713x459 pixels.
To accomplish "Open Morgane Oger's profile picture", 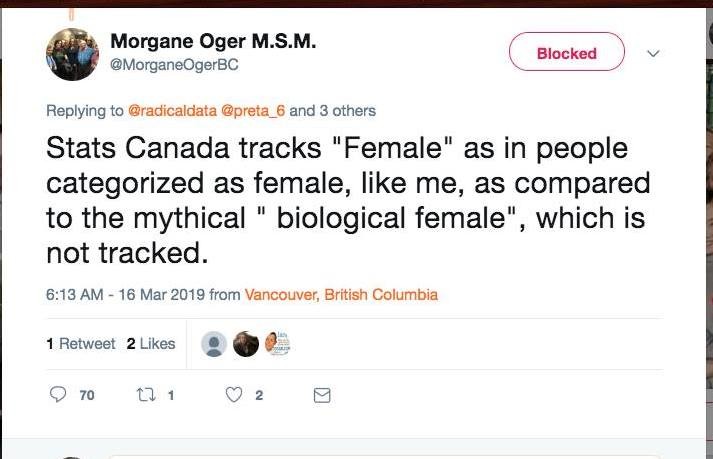I will (x=72, y=54).
